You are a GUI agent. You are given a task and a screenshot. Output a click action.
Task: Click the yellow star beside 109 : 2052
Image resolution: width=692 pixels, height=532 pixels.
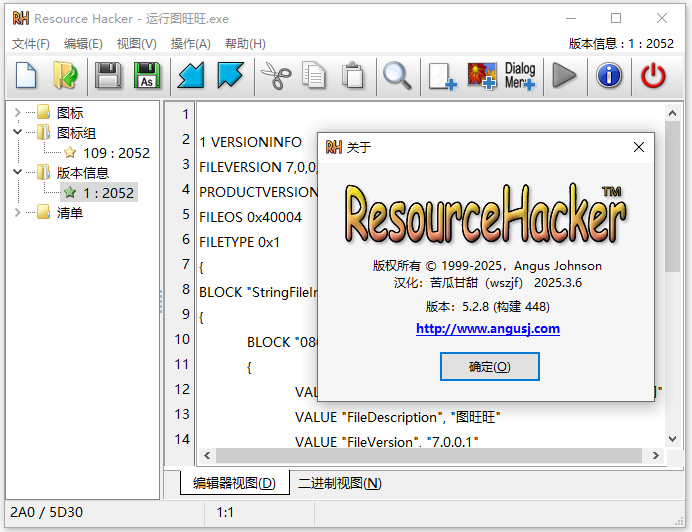70,153
